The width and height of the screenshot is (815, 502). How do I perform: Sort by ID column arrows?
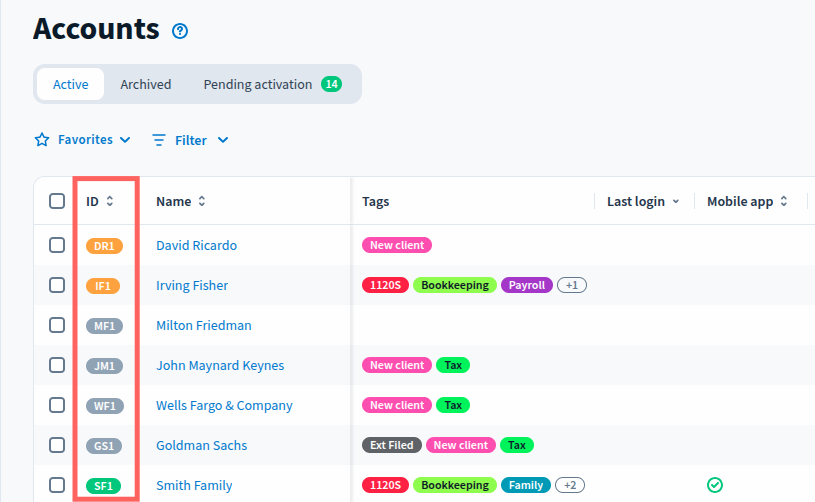[x=110, y=202]
